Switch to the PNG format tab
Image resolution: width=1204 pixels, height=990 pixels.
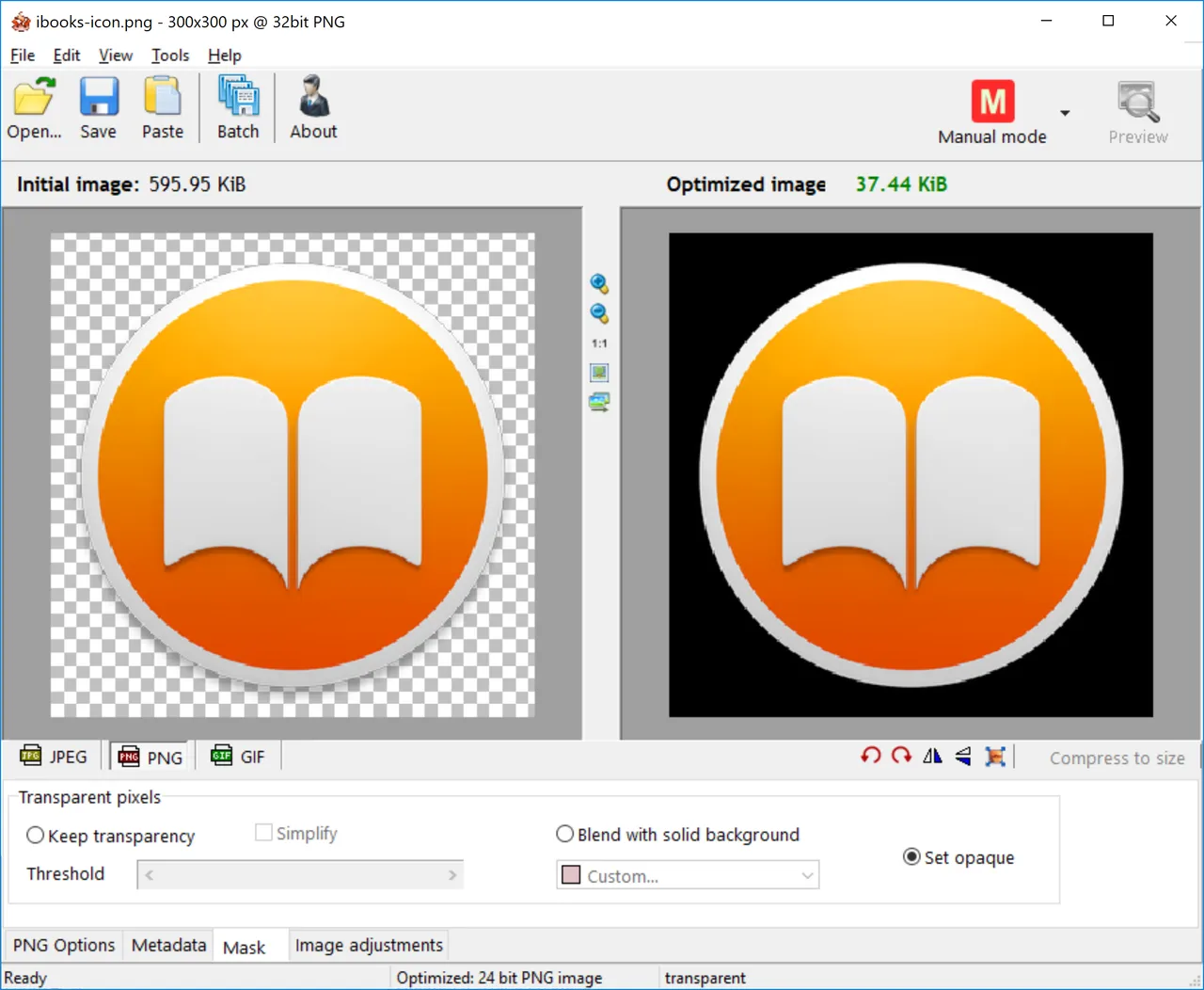[x=151, y=757]
